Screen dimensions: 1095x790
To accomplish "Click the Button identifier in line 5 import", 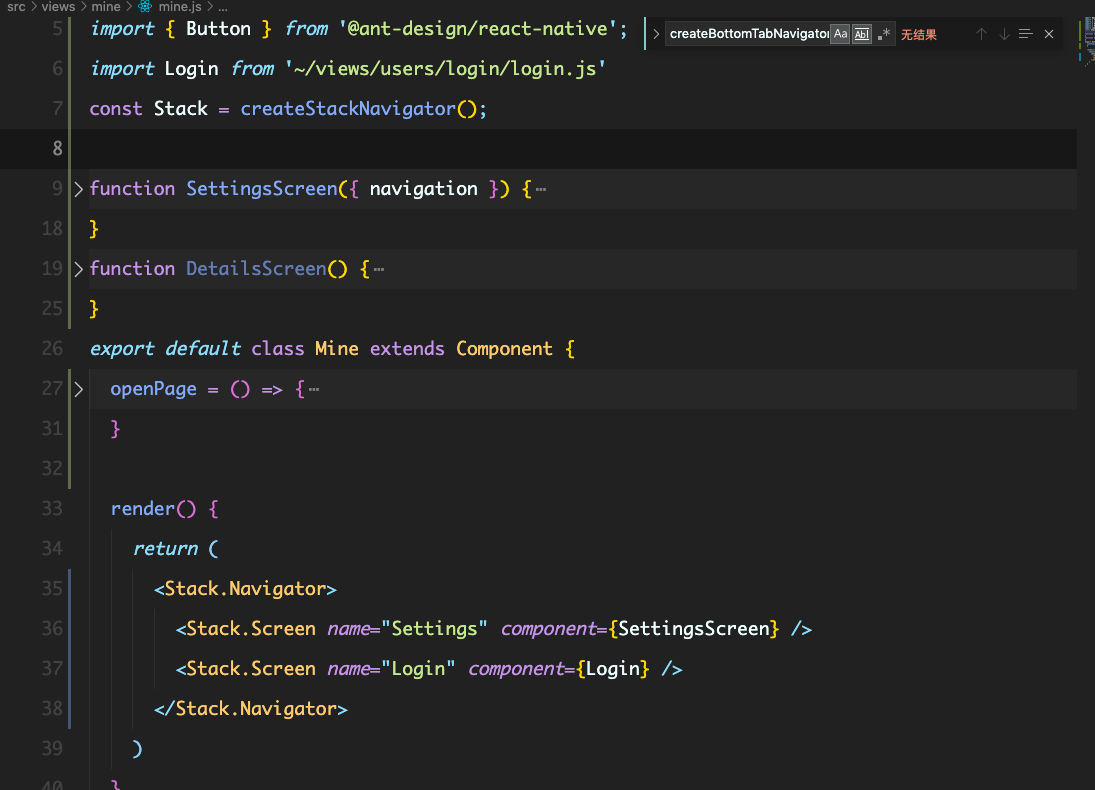I will 218,29.
